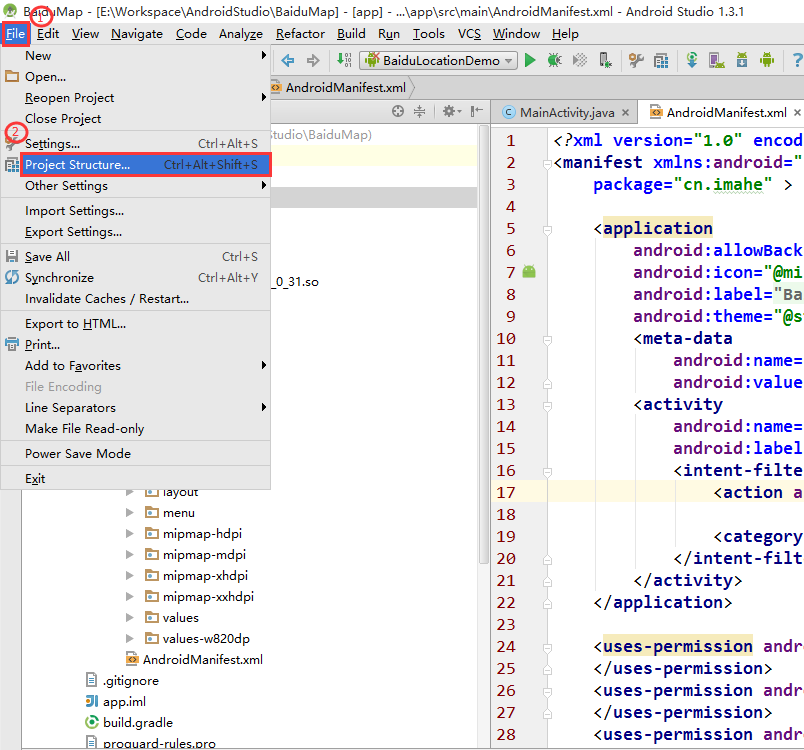Expand the mipmap-xxhdpi folder
Image resolution: width=804 pixels, height=750 pixels.
pyautogui.click(x=130, y=597)
